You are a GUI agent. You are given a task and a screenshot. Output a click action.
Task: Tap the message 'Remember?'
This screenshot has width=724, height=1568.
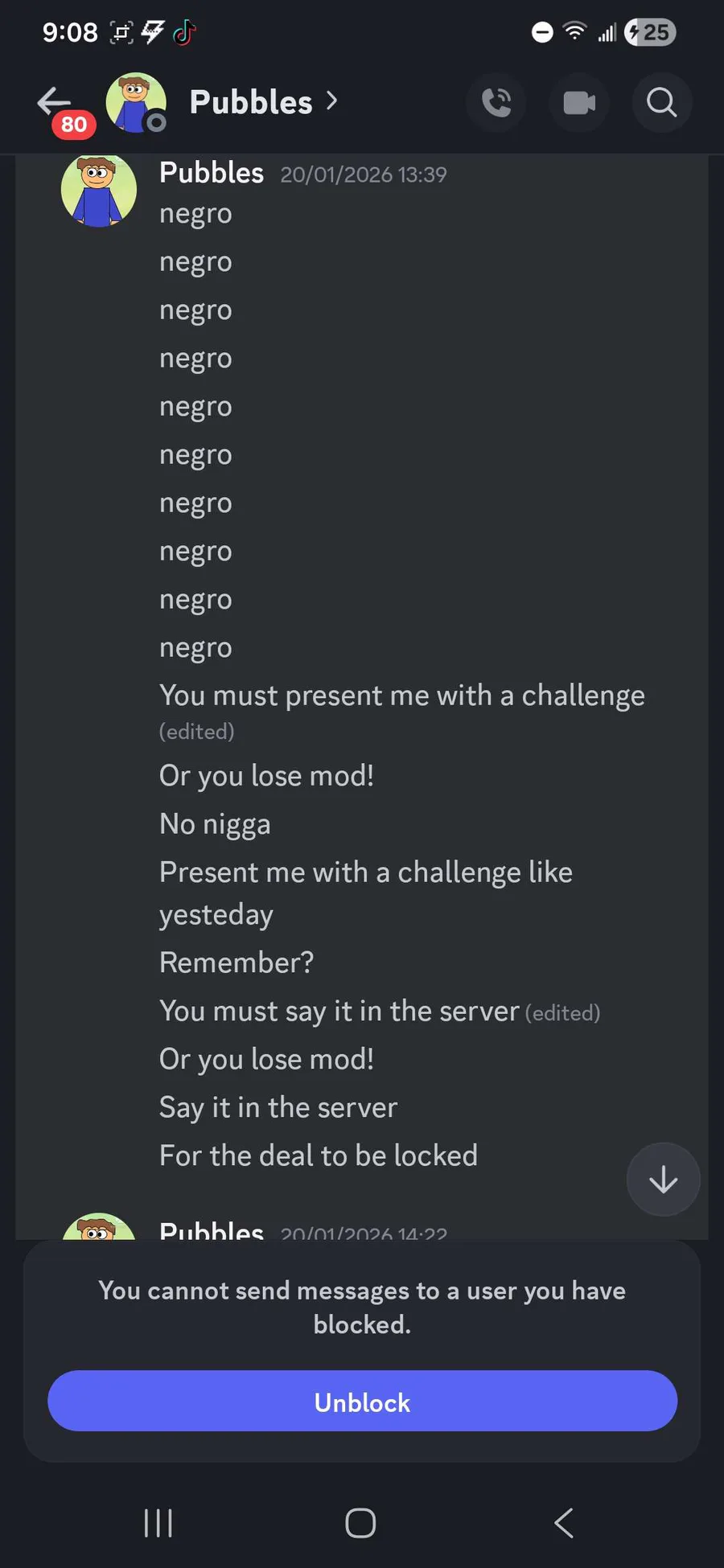[x=237, y=963]
